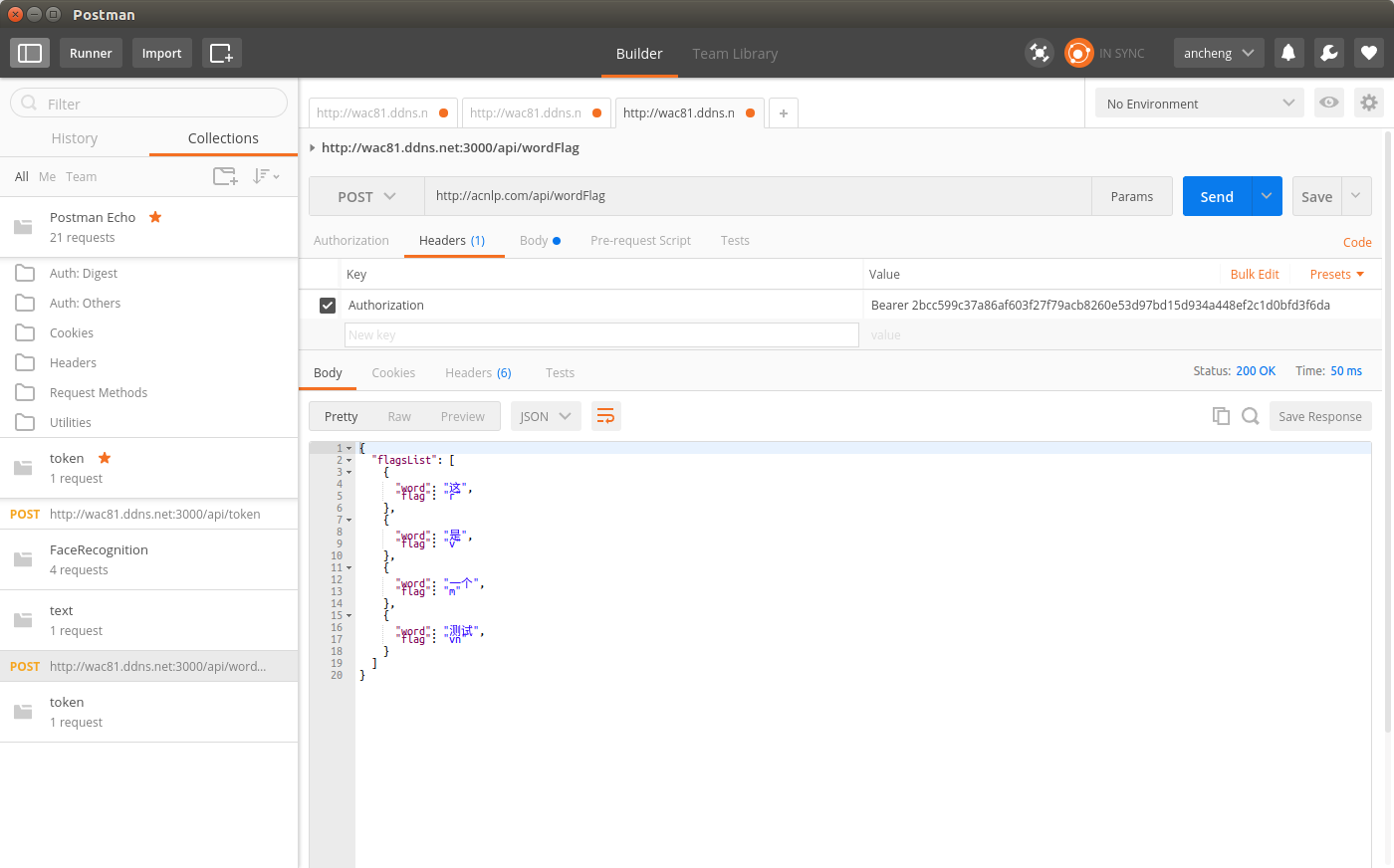Click the collections Filter search box
The image size is (1394, 868).
(149, 103)
